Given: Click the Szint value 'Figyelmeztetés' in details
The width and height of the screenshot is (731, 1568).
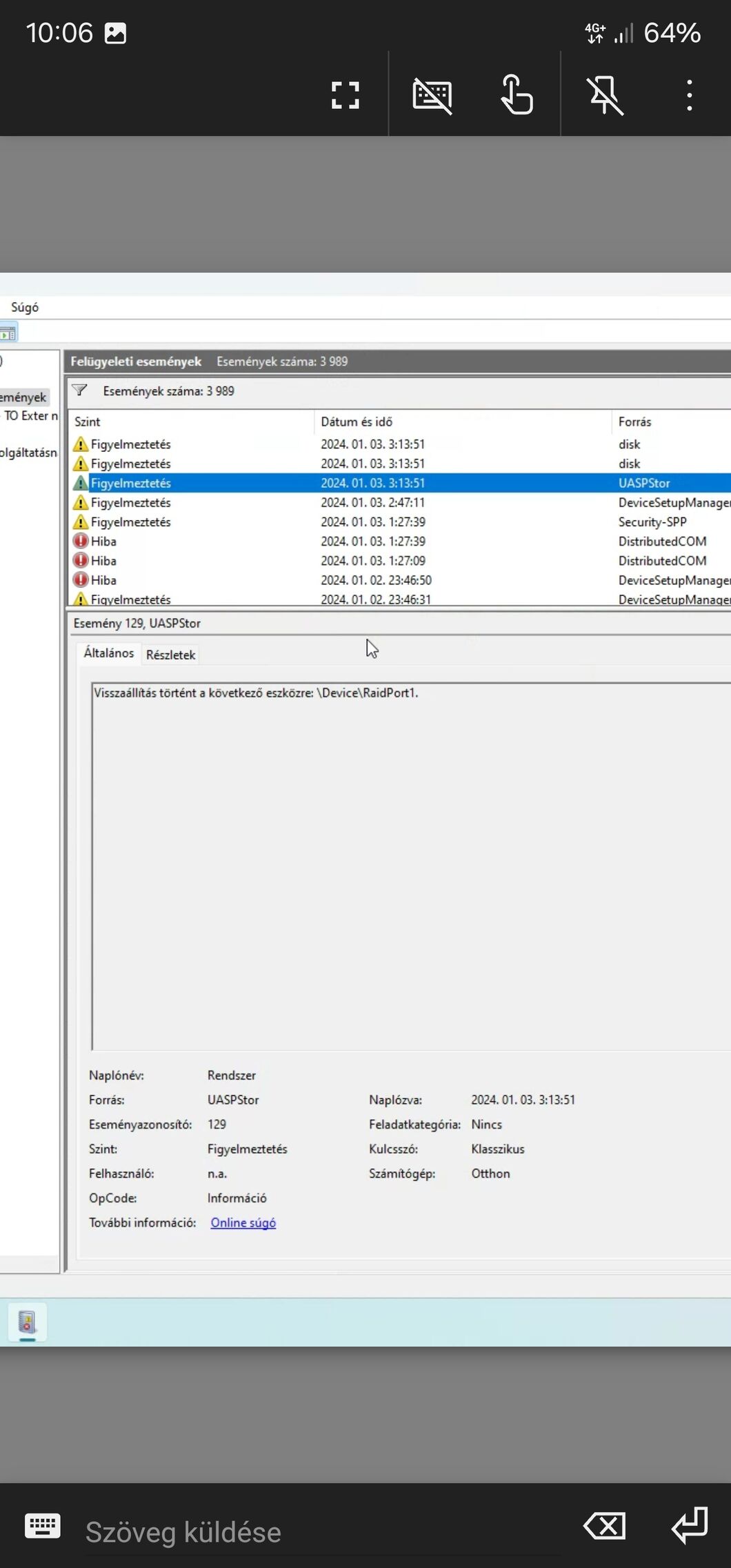Looking at the screenshot, I should pyautogui.click(x=247, y=1149).
